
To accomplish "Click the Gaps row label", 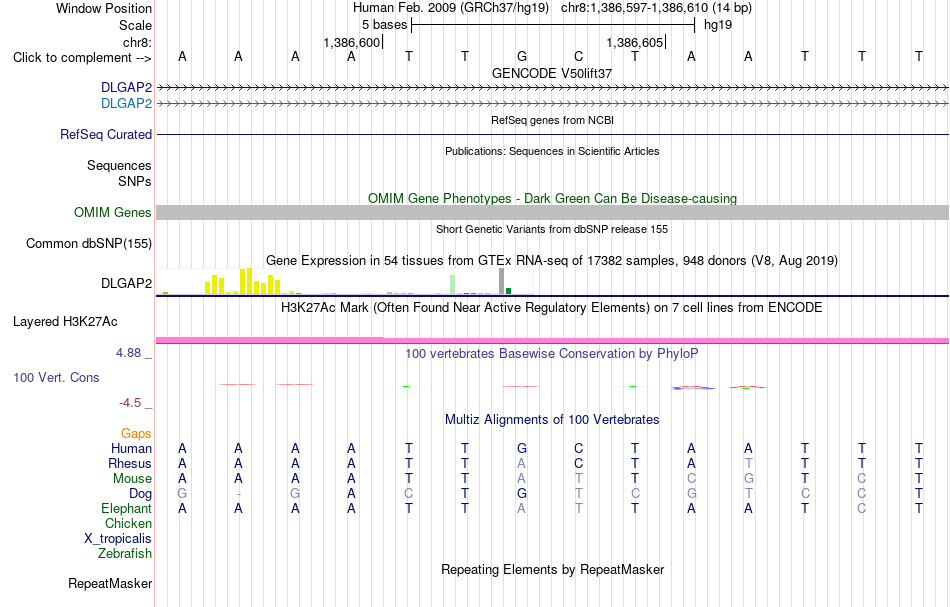I will tap(136, 433).
